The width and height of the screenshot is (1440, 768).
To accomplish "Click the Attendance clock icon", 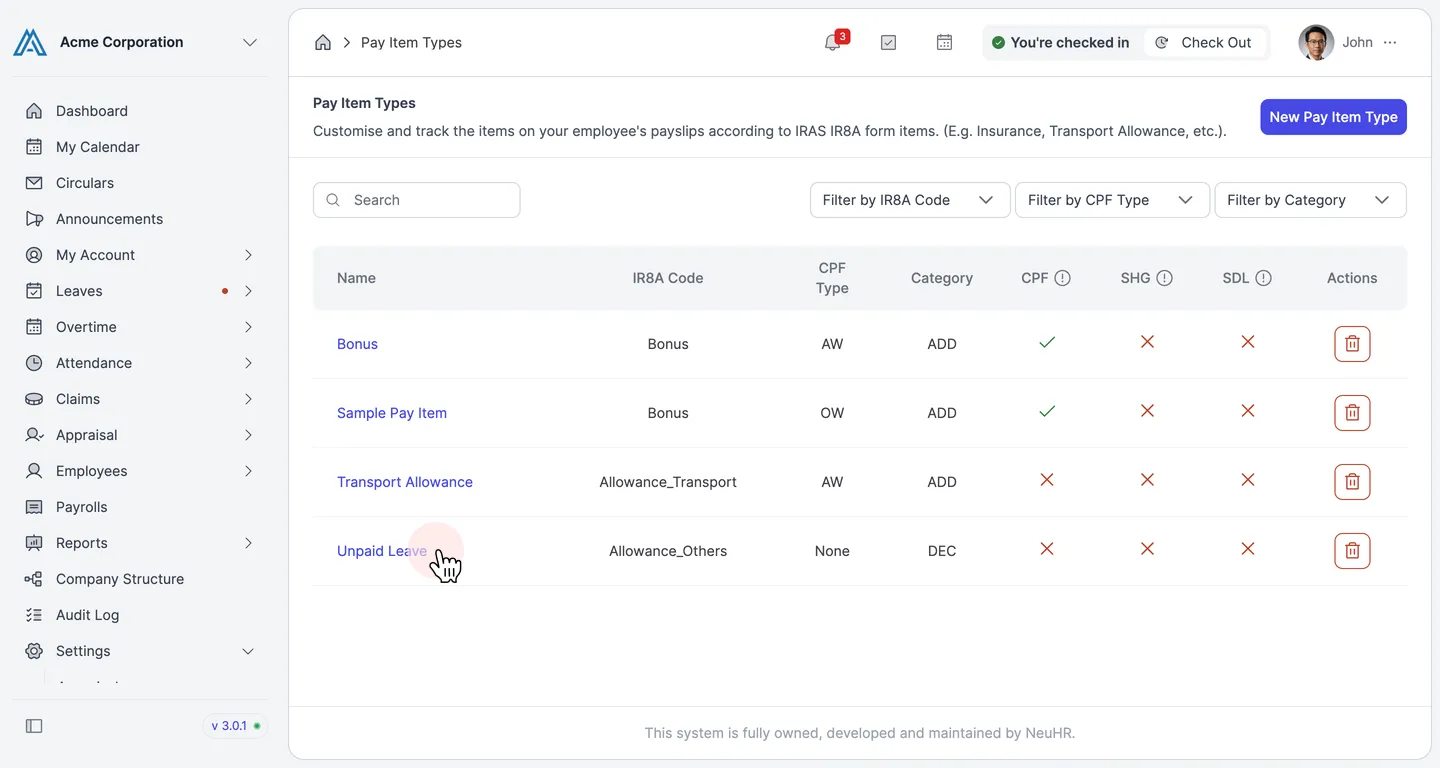I will coord(34,363).
